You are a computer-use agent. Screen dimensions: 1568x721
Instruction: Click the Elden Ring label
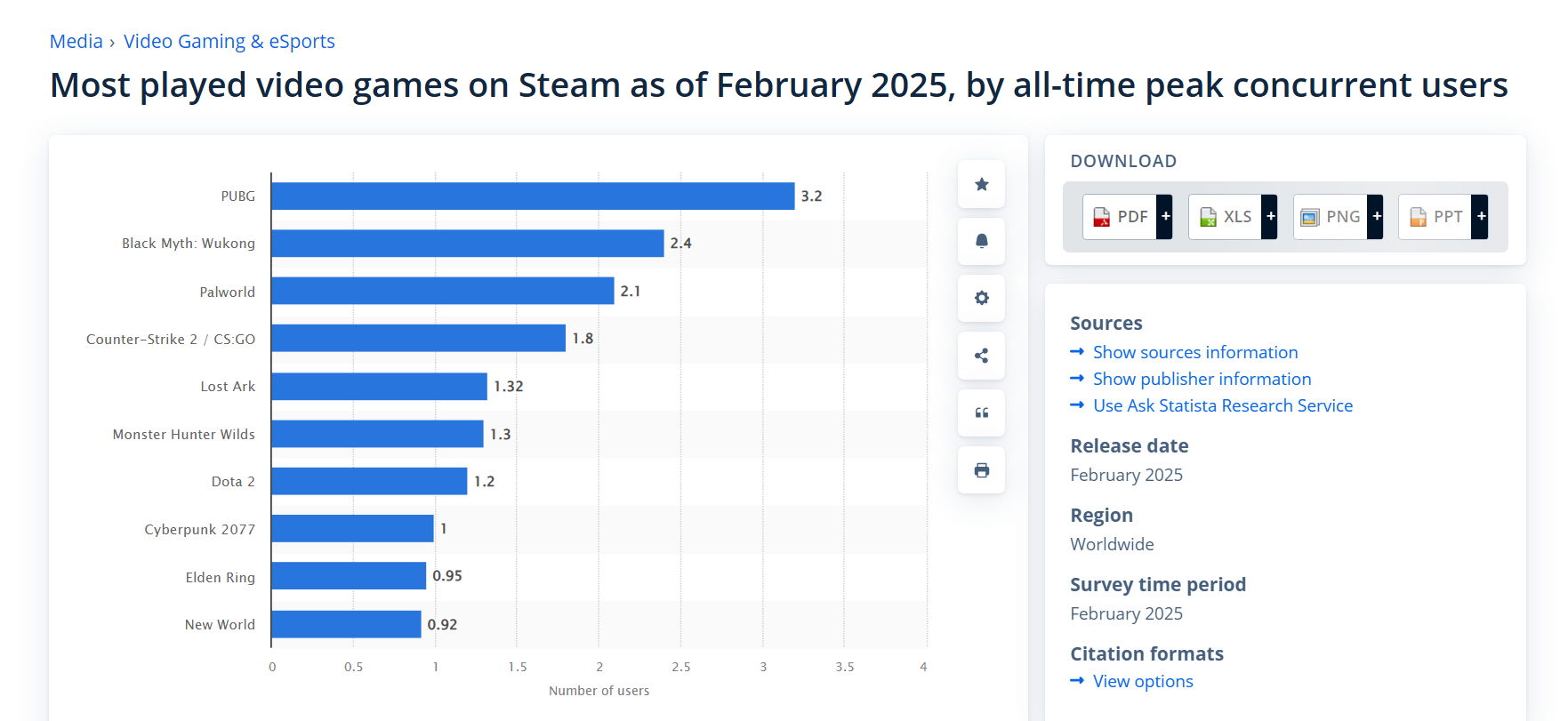coord(221,578)
